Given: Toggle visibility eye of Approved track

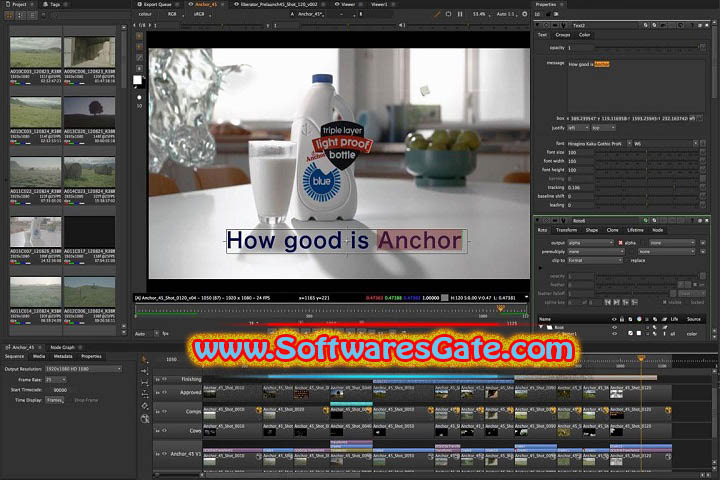Looking at the screenshot, I should click(164, 392).
